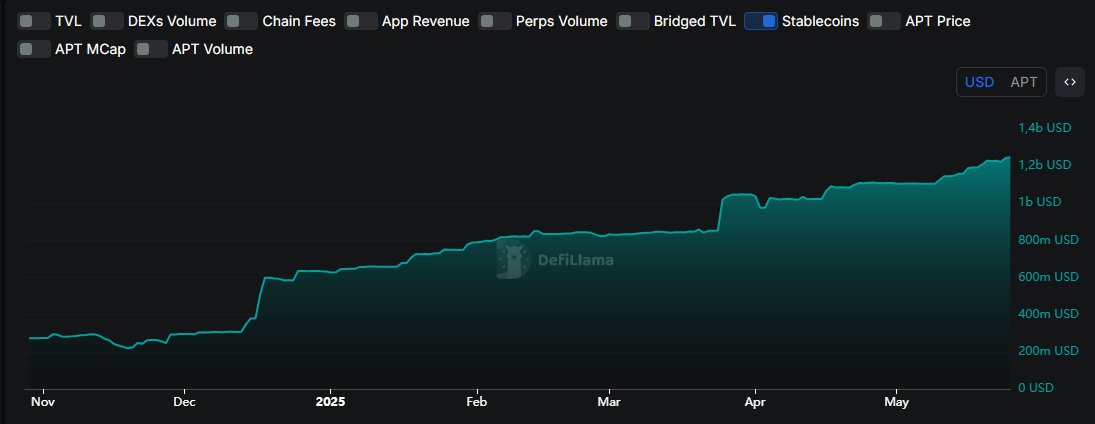This screenshot has height=424, width=1095.
Task: Click the Nov date label
Action: click(43, 402)
